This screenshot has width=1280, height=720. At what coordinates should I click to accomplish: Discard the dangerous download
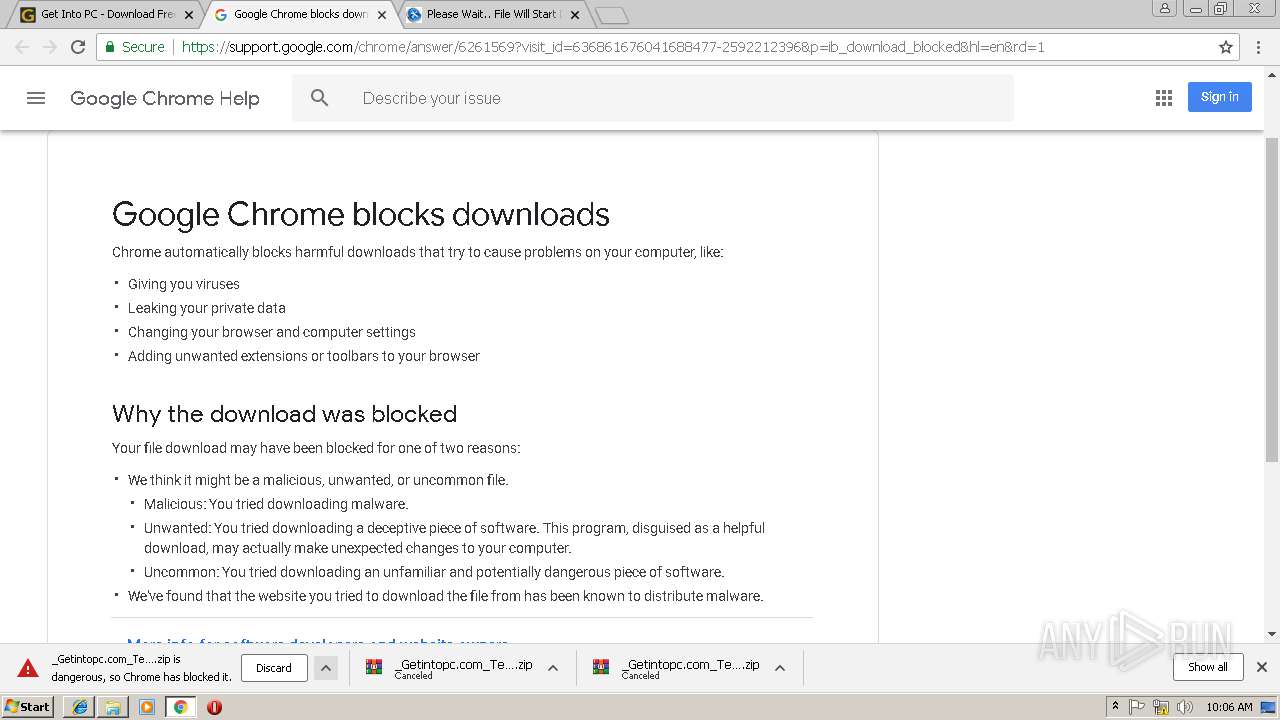pos(274,668)
